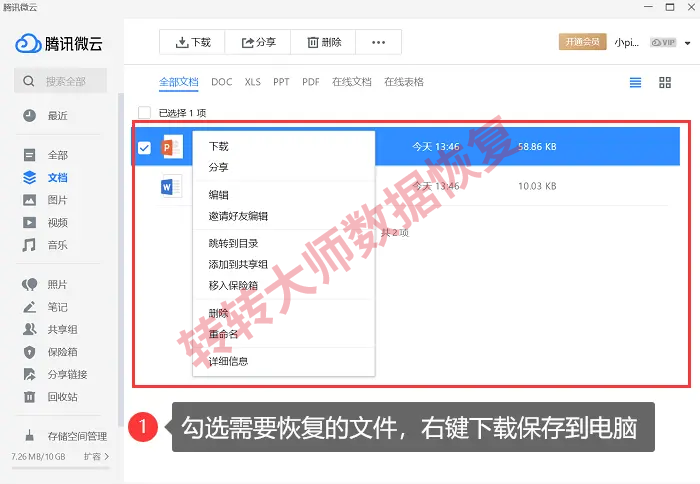
Task: Open the three-dots more actions button
Action: tap(379, 42)
